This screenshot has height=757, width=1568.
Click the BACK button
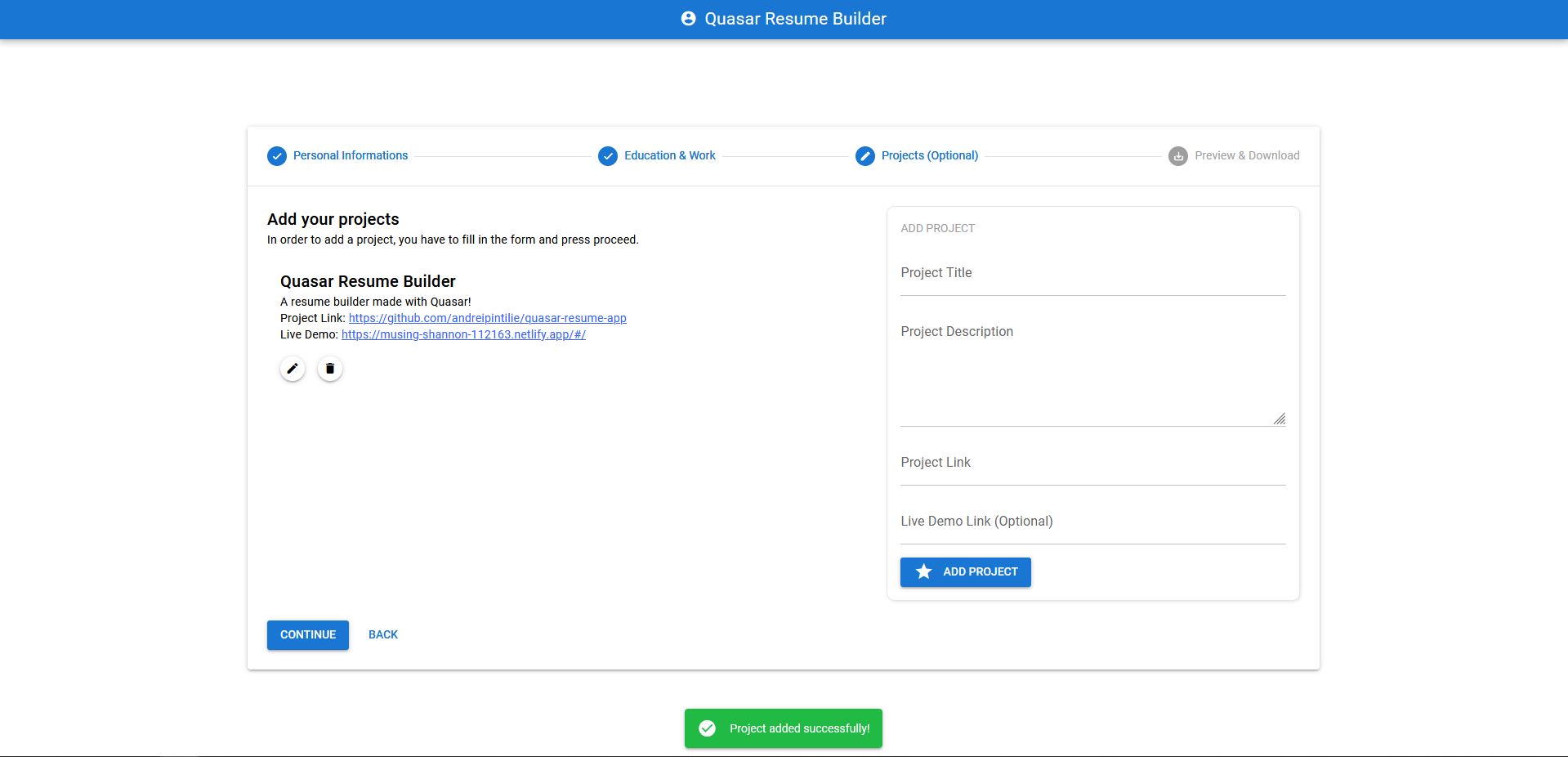click(x=383, y=635)
